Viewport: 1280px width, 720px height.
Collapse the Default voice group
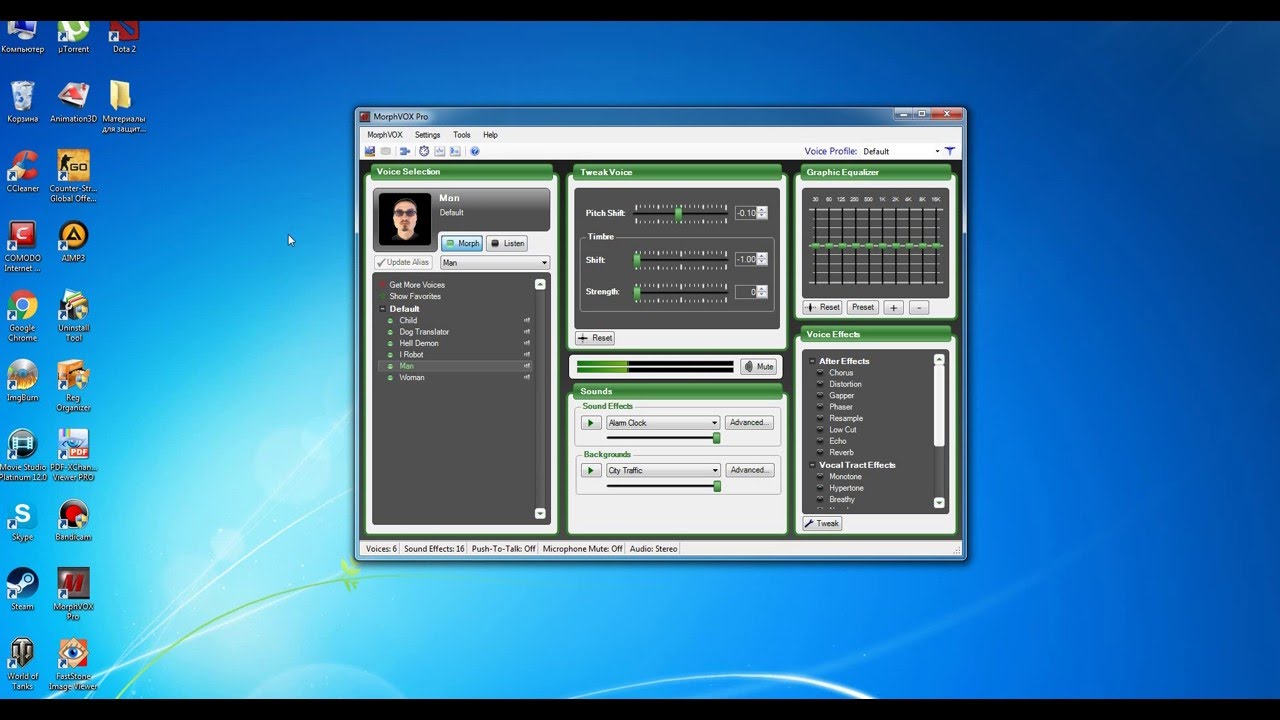click(382, 309)
